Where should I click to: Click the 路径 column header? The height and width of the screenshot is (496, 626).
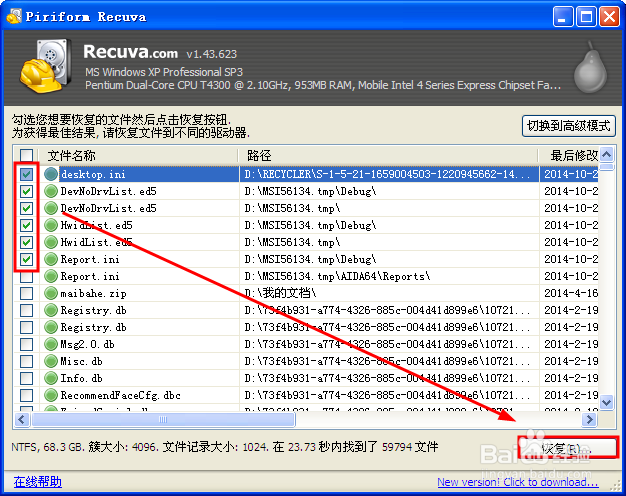pyautogui.click(x=388, y=155)
